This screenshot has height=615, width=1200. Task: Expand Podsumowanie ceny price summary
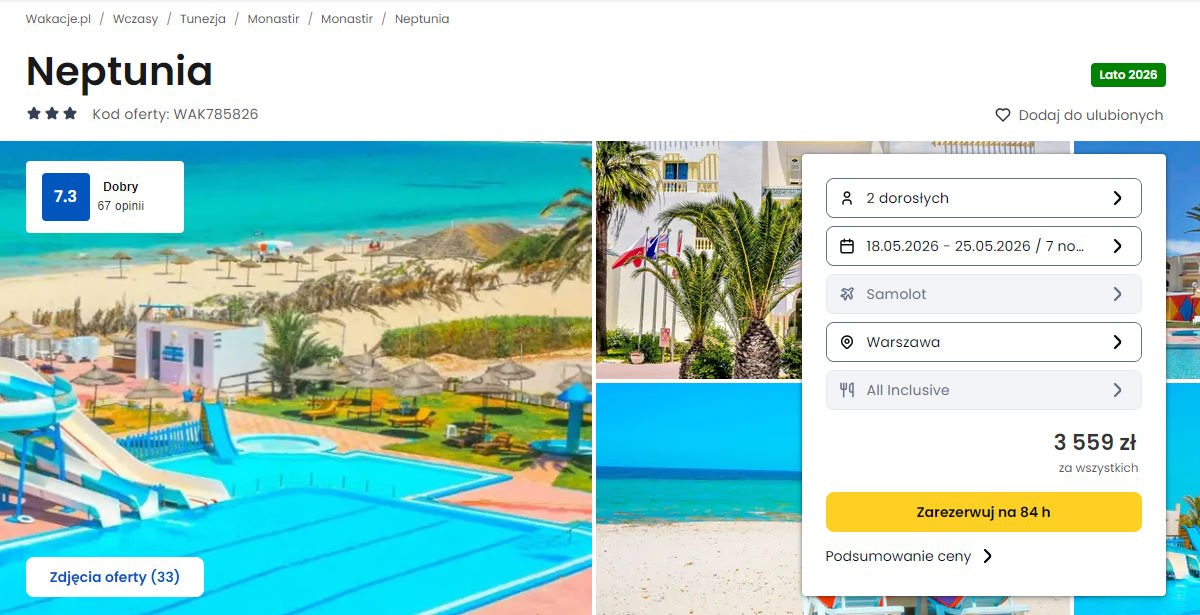[909, 556]
